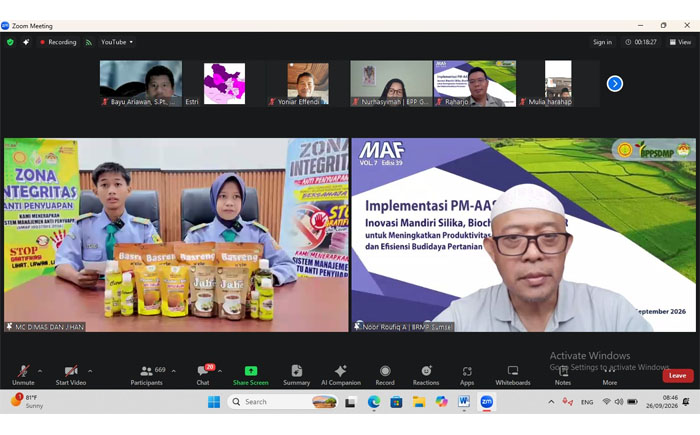Click the Record button in toolbar
Viewport: 700px width, 435px height.
pyautogui.click(x=385, y=375)
